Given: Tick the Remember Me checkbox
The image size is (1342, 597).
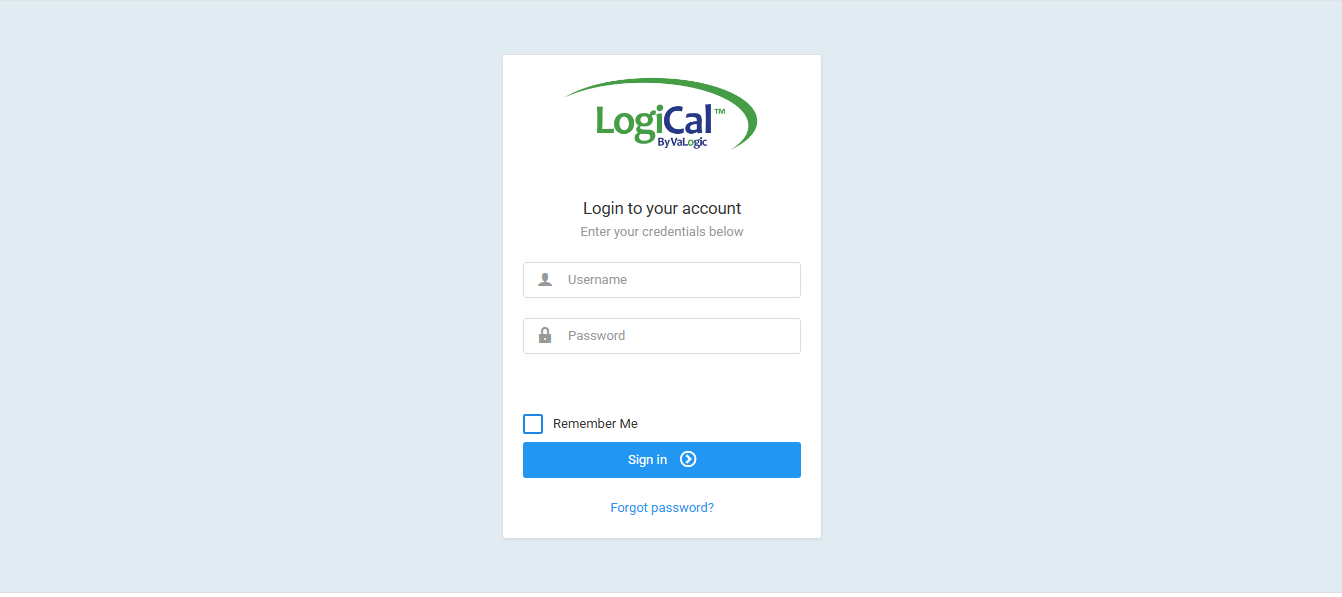Looking at the screenshot, I should click(x=533, y=424).
